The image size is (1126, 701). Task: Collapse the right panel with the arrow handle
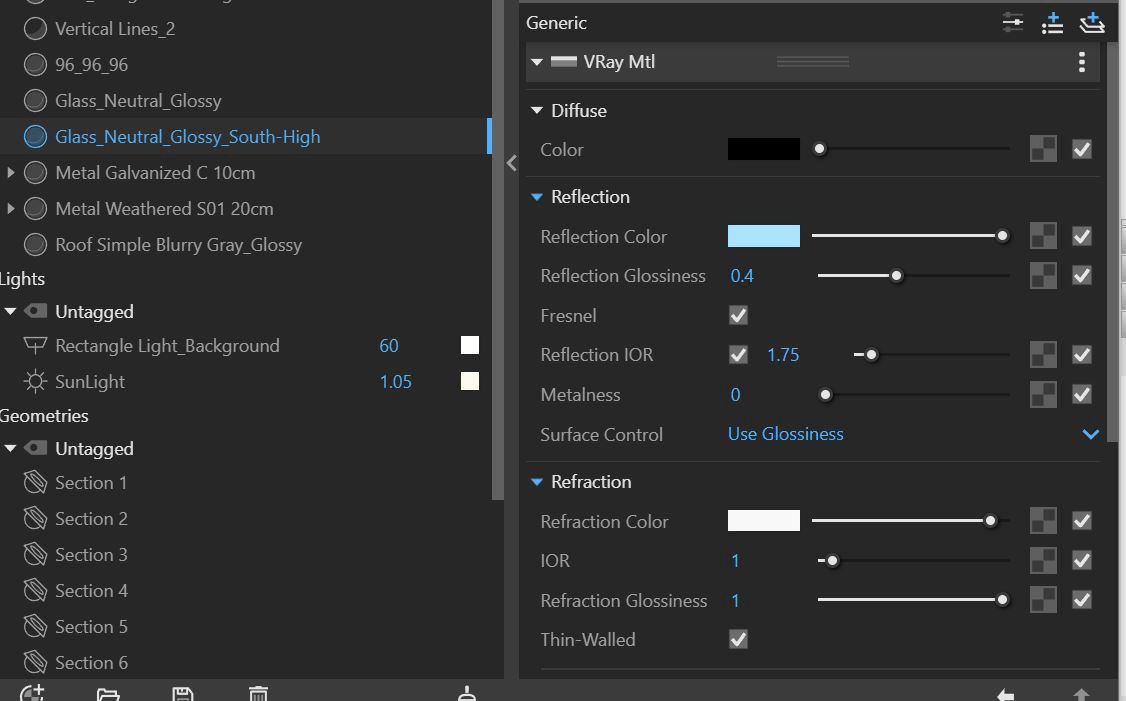(511, 163)
